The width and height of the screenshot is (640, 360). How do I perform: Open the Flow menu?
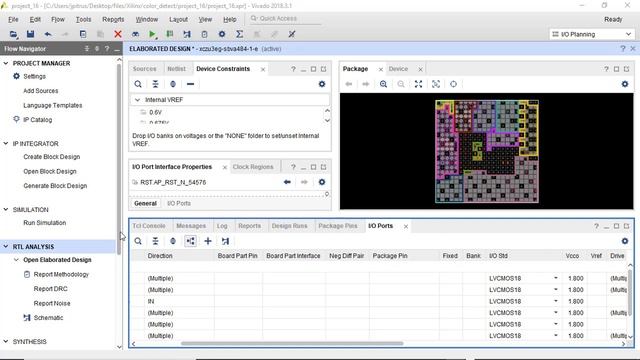(58, 19)
